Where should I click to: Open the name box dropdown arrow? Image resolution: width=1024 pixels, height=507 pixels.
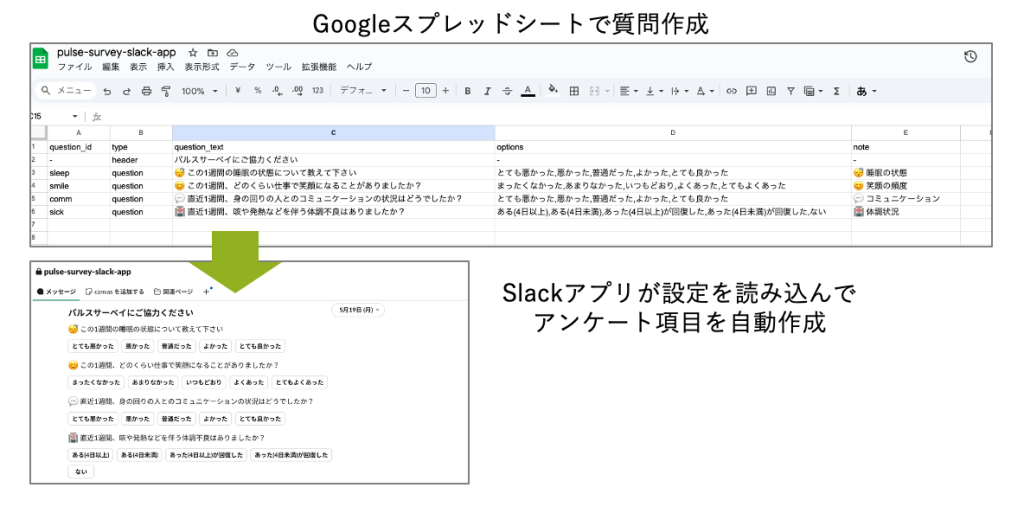coord(75,116)
